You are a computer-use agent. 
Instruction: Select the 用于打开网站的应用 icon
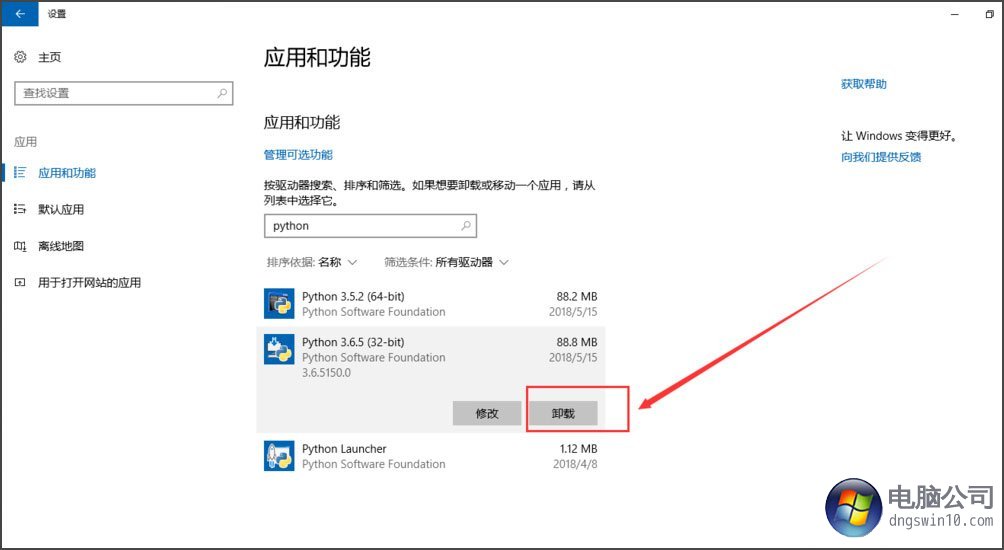[x=20, y=282]
